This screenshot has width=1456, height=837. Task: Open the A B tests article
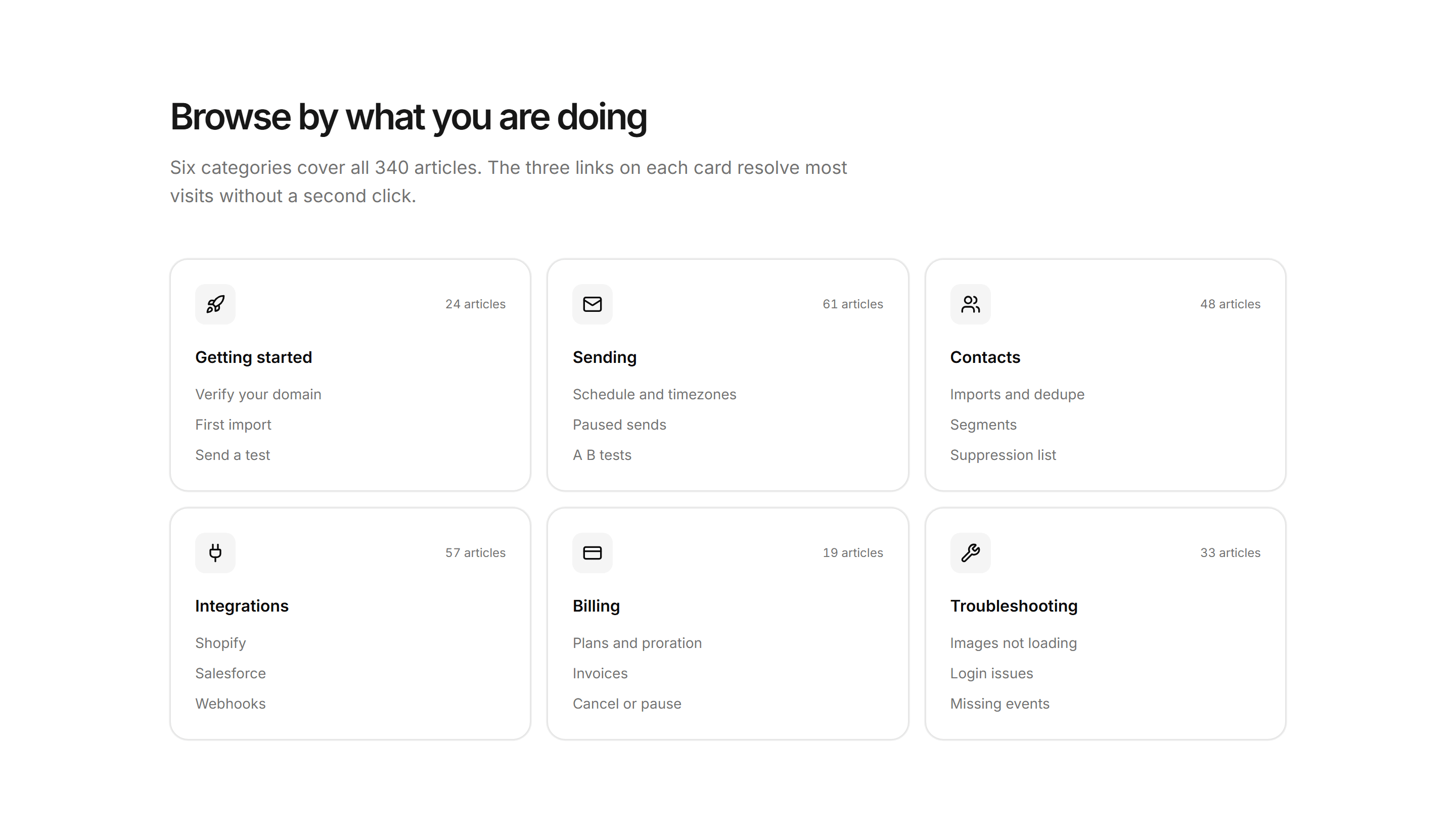(x=602, y=455)
